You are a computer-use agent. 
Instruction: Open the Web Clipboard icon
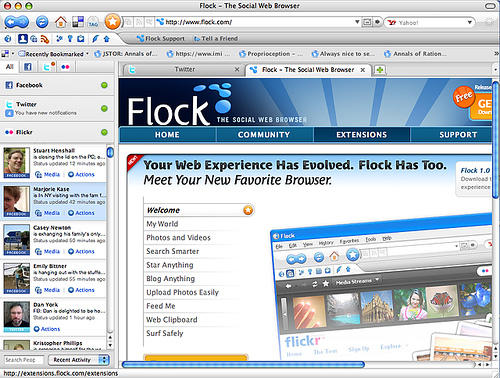pos(81,39)
